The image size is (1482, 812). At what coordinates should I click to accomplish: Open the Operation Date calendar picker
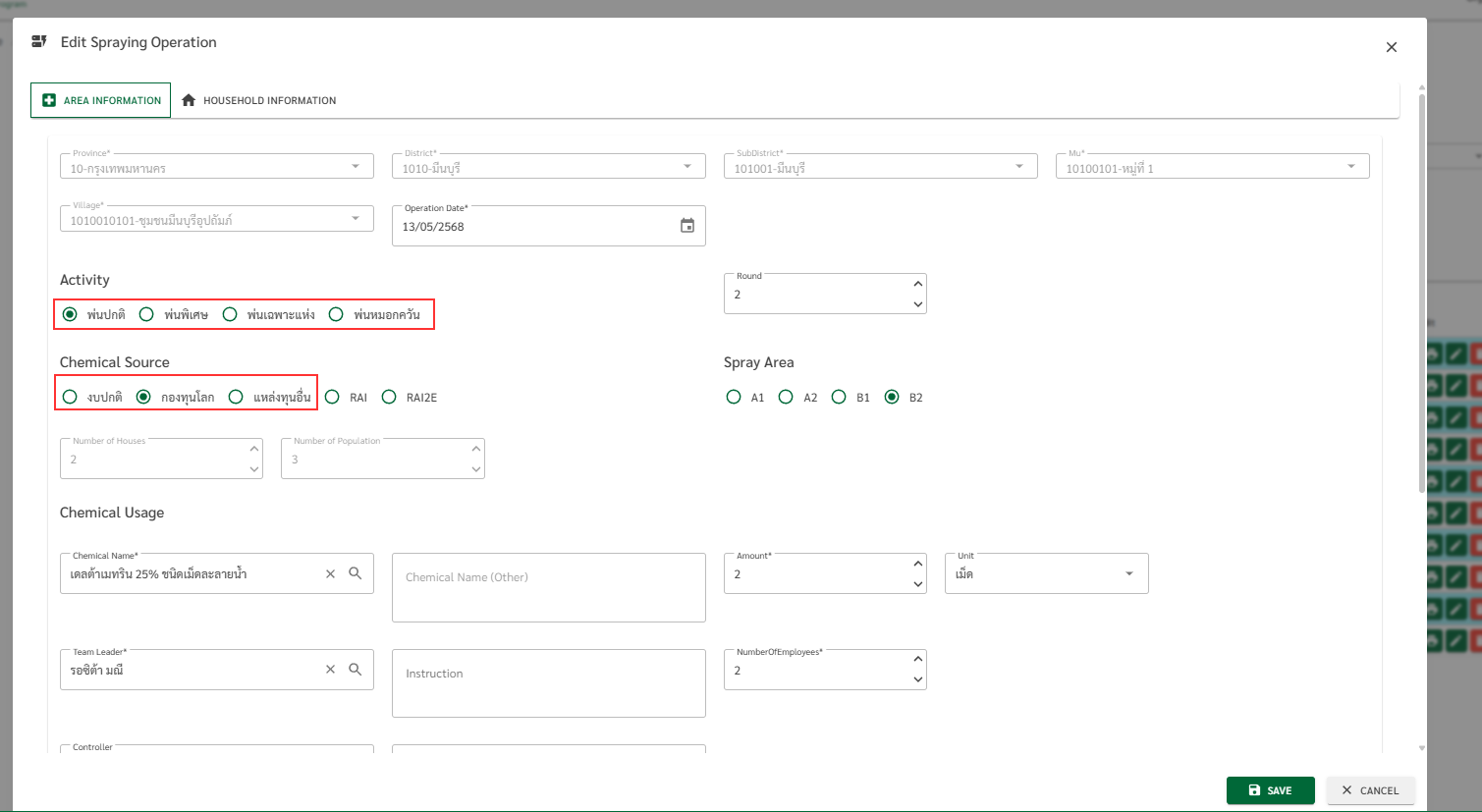(x=687, y=226)
